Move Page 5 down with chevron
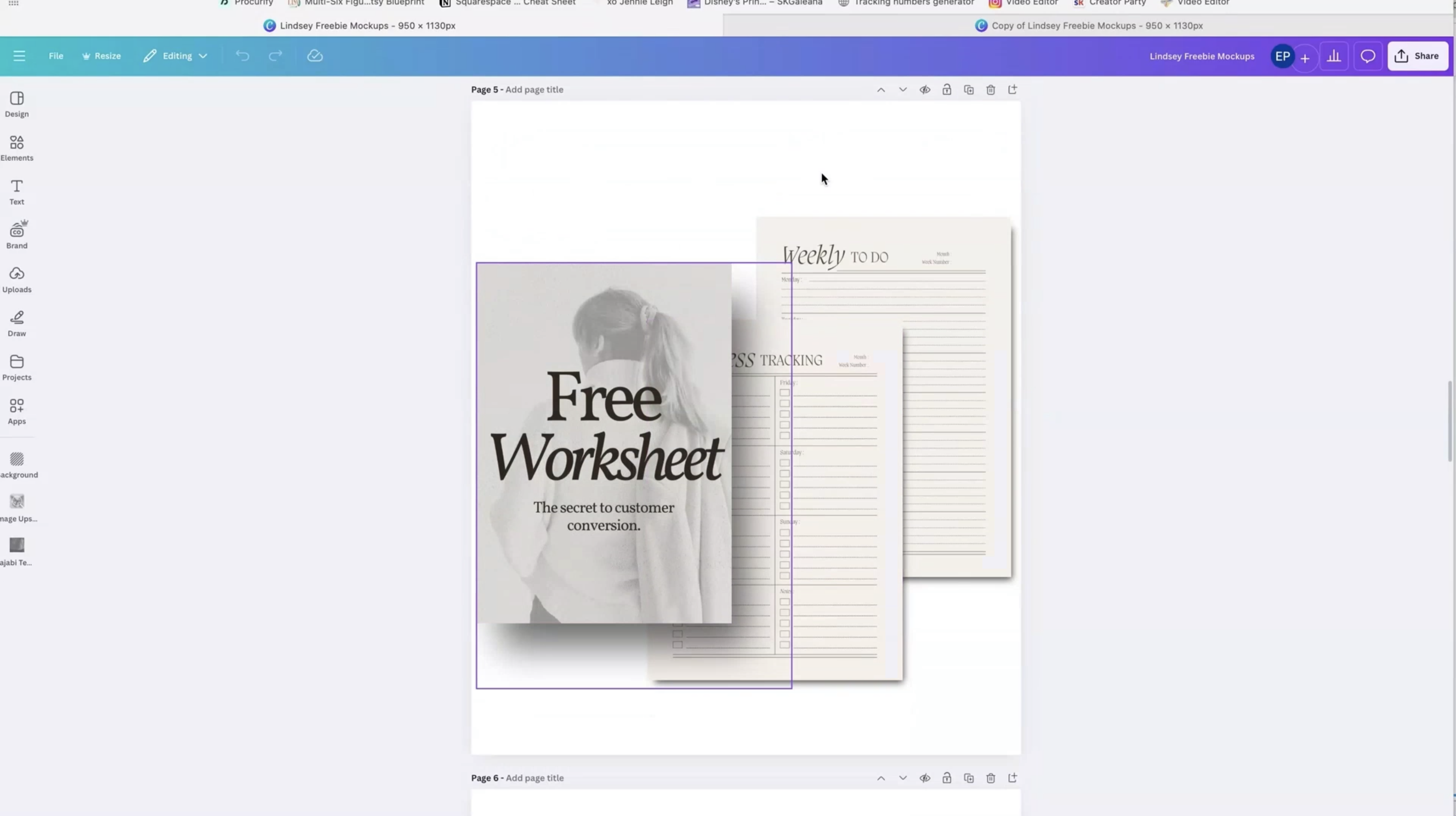The height and width of the screenshot is (816, 1456). pos(903,90)
